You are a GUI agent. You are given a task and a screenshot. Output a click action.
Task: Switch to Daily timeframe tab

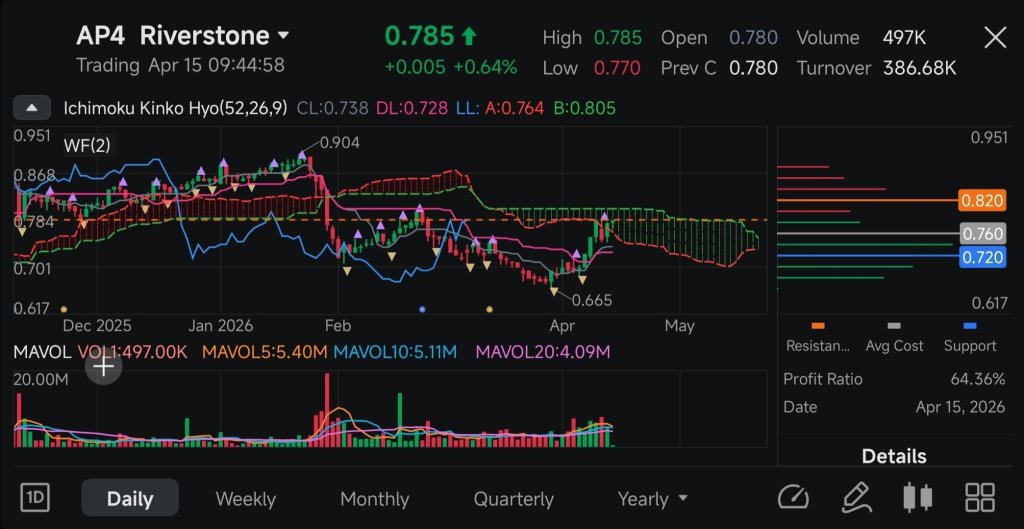coord(130,499)
